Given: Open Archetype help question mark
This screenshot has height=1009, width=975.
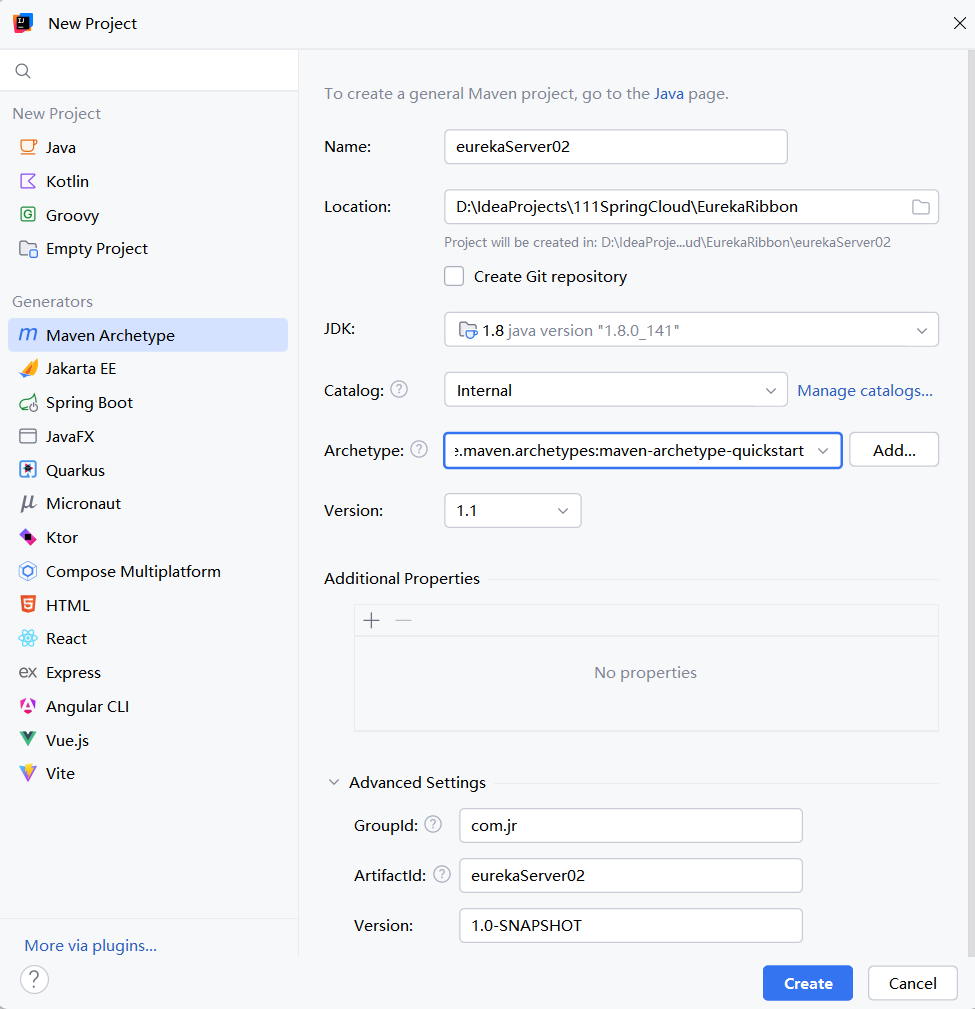Looking at the screenshot, I should (x=419, y=449).
